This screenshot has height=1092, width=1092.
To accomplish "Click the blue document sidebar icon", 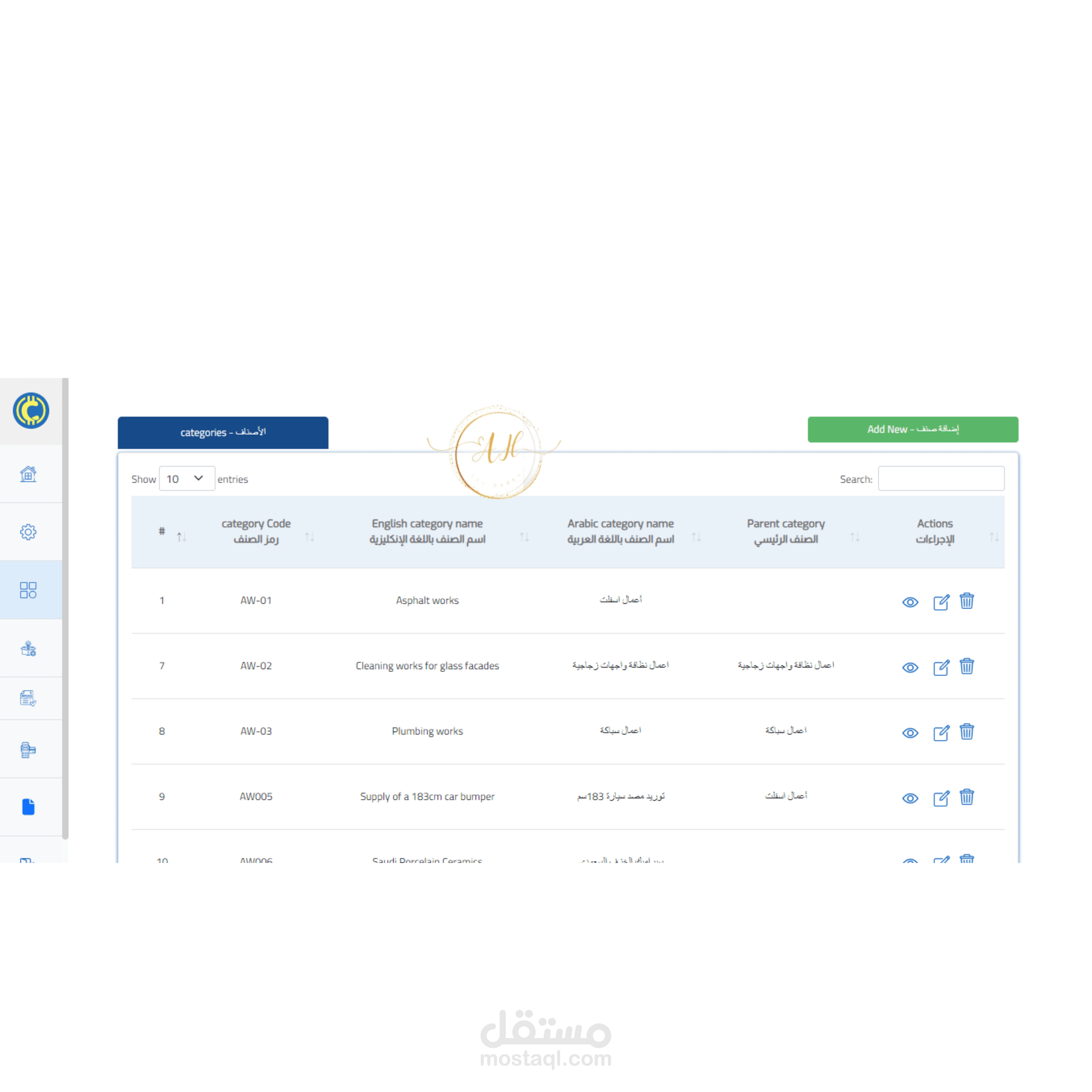I will 28,807.
